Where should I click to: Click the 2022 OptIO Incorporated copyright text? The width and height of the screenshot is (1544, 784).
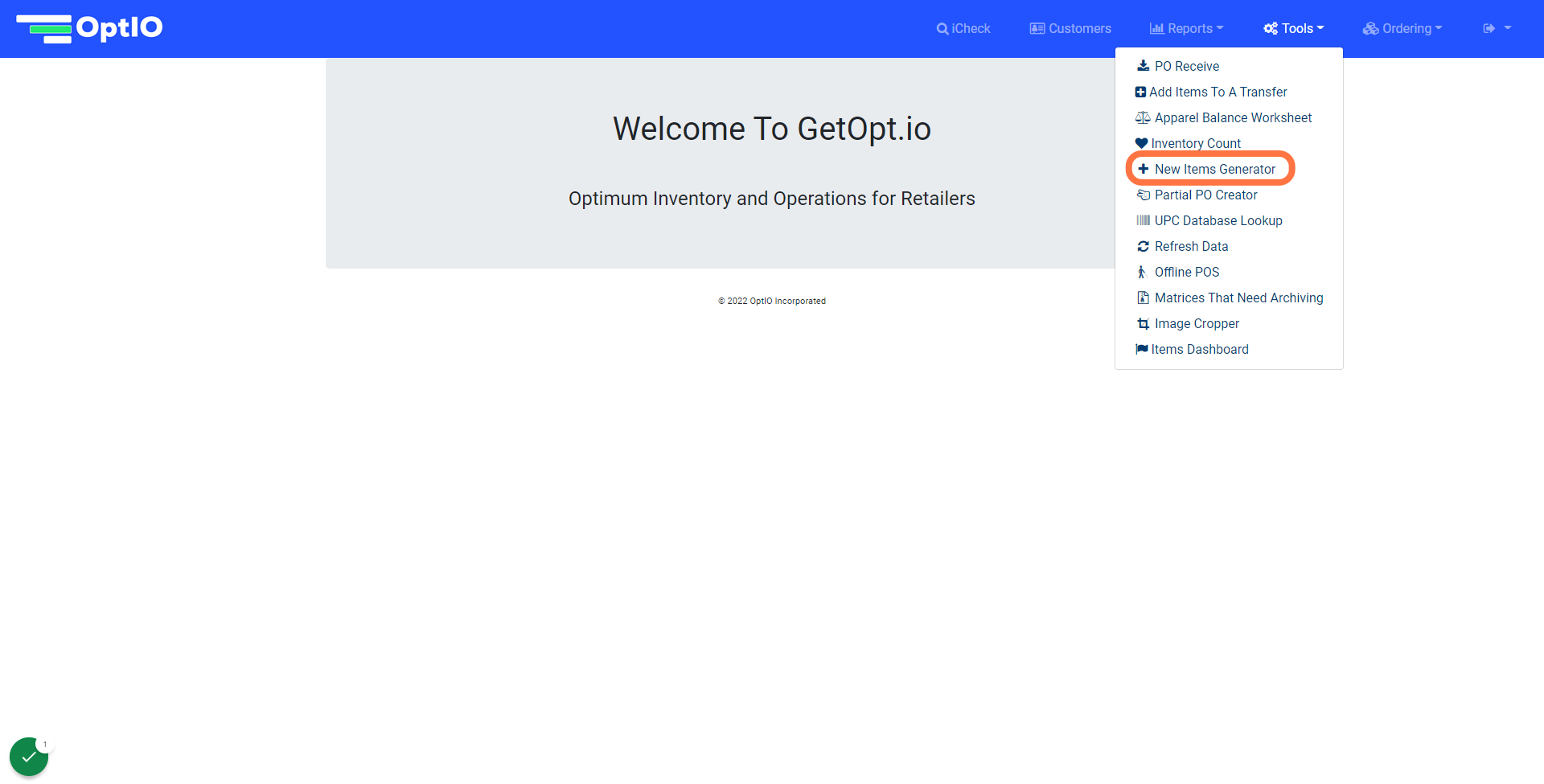point(772,301)
